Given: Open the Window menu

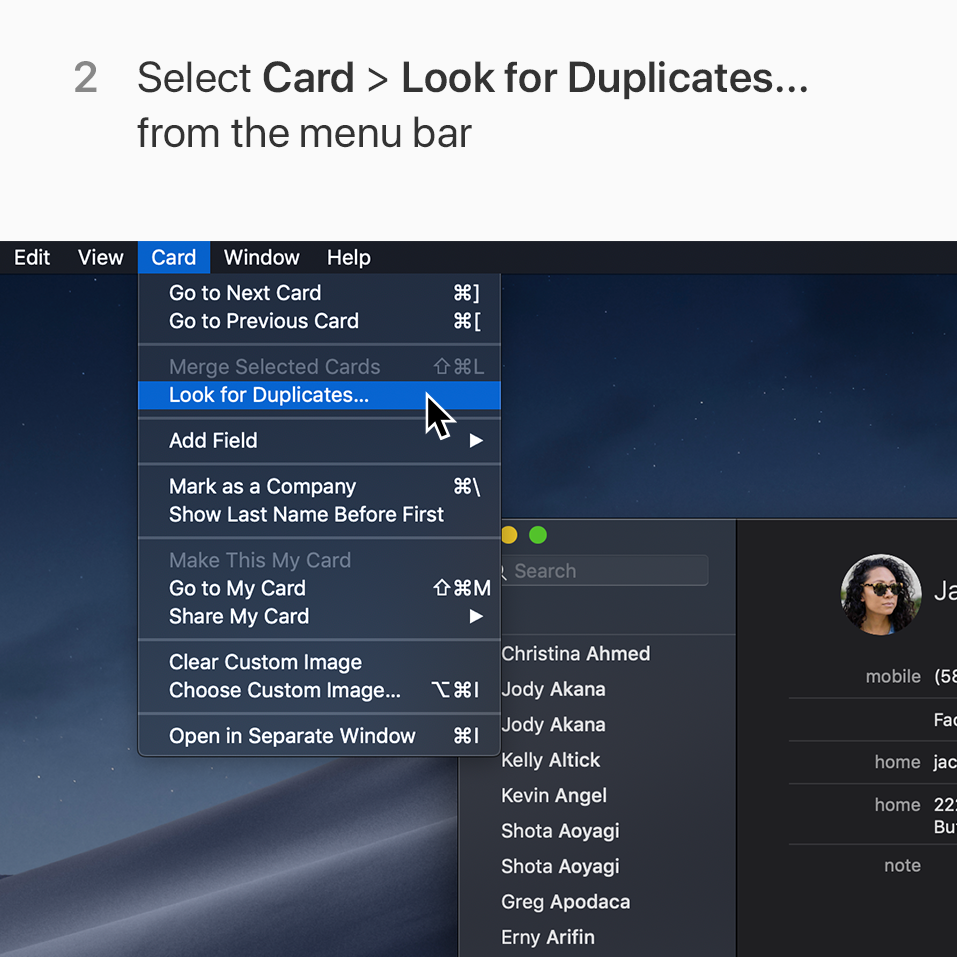Looking at the screenshot, I should 261,258.
